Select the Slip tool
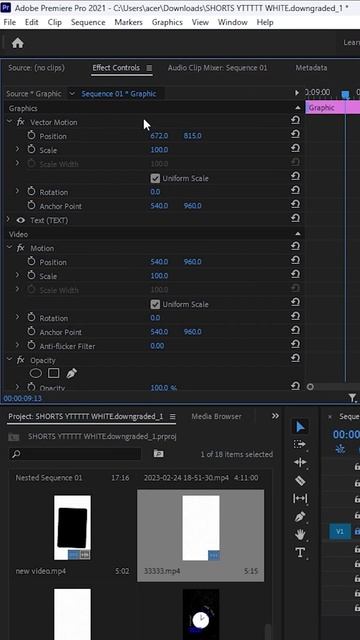This screenshot has height=640, width=360. tap(300, 498)
